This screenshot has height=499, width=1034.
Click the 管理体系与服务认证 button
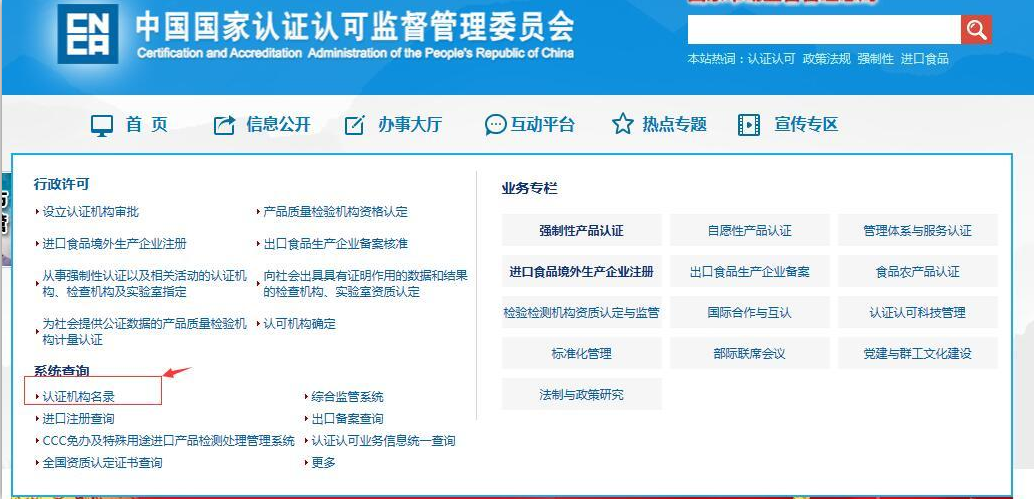coord(918,231)
